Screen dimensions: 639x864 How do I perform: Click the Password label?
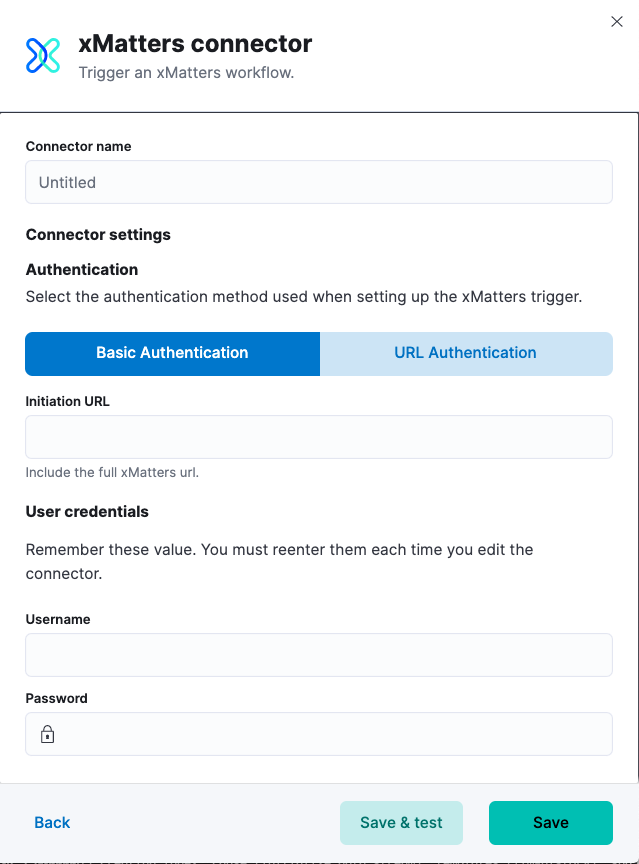pyautogui.click(x=55, y=698)
